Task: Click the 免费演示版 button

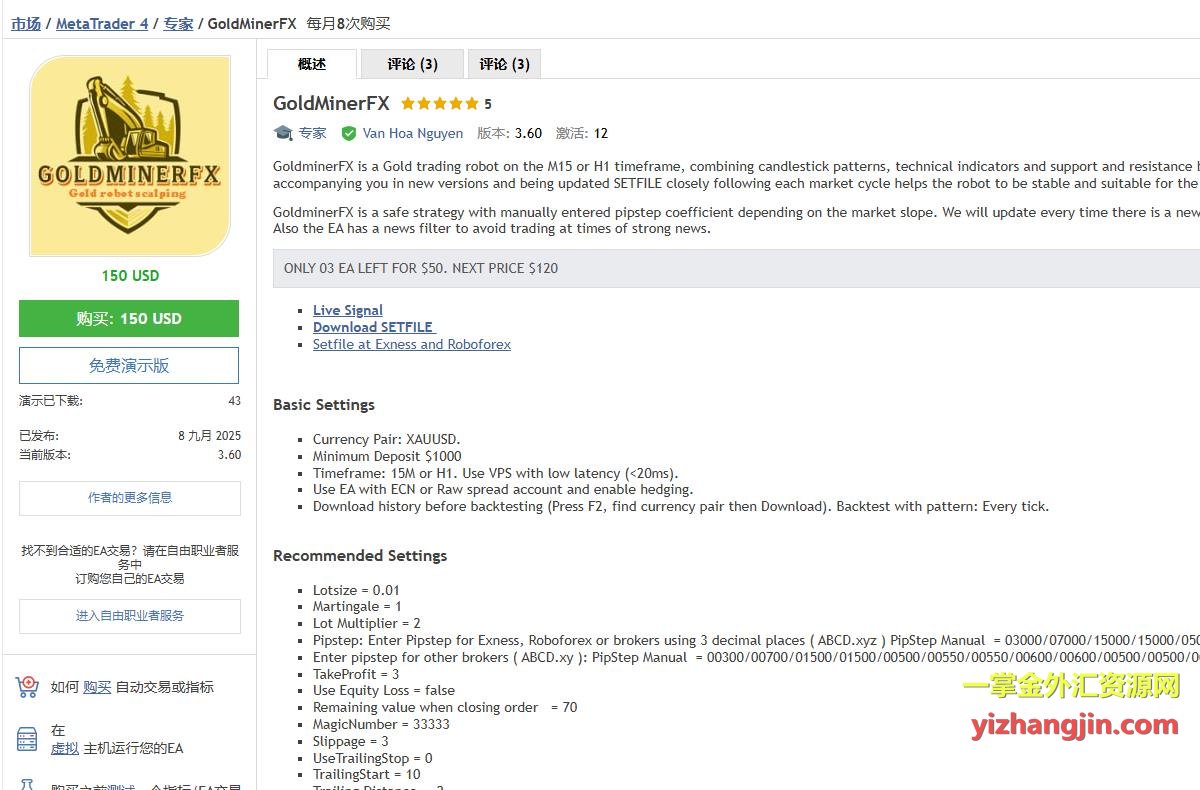Action: click(x=129, y=366)
